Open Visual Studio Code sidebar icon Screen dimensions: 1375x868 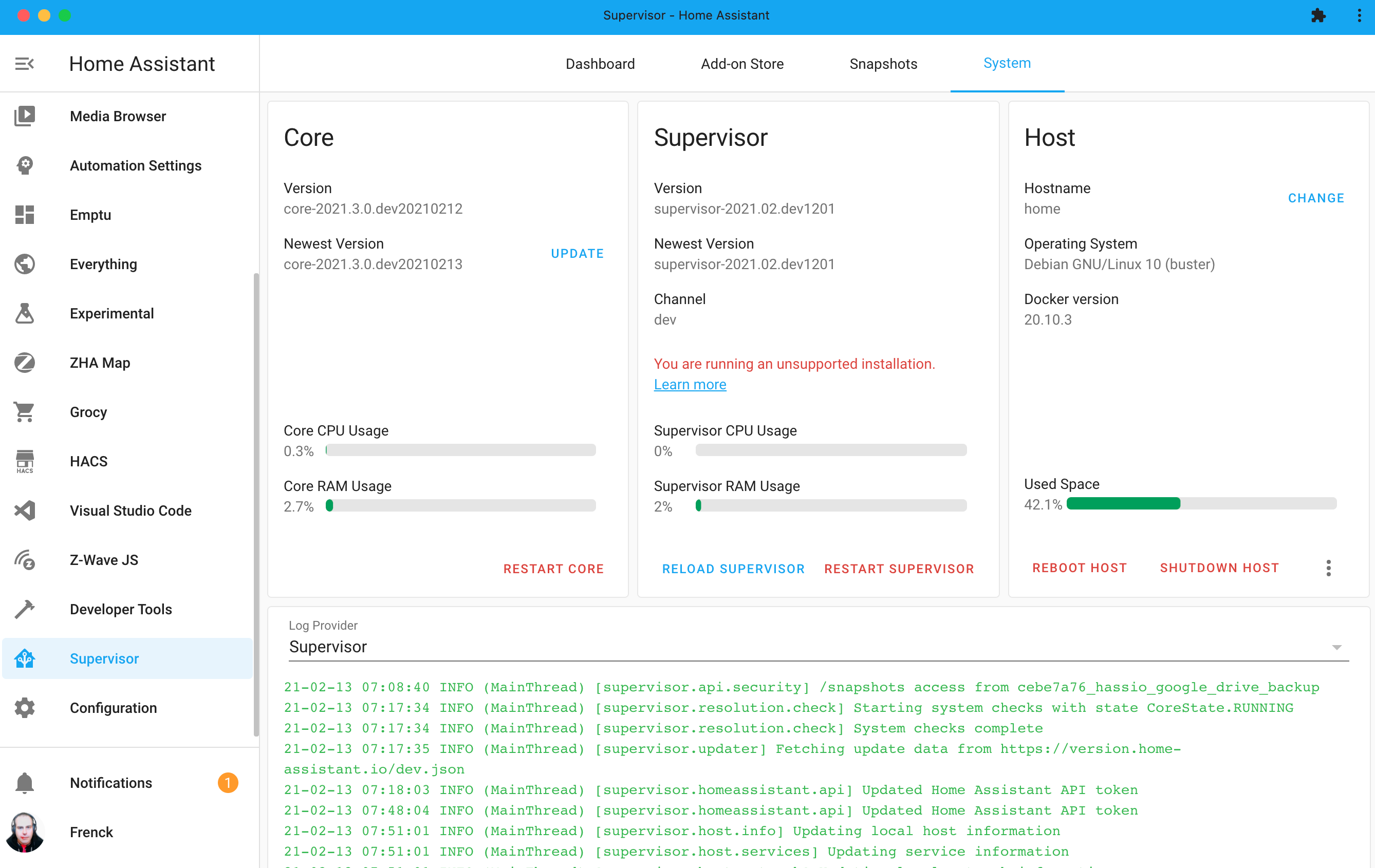[25, 510]
